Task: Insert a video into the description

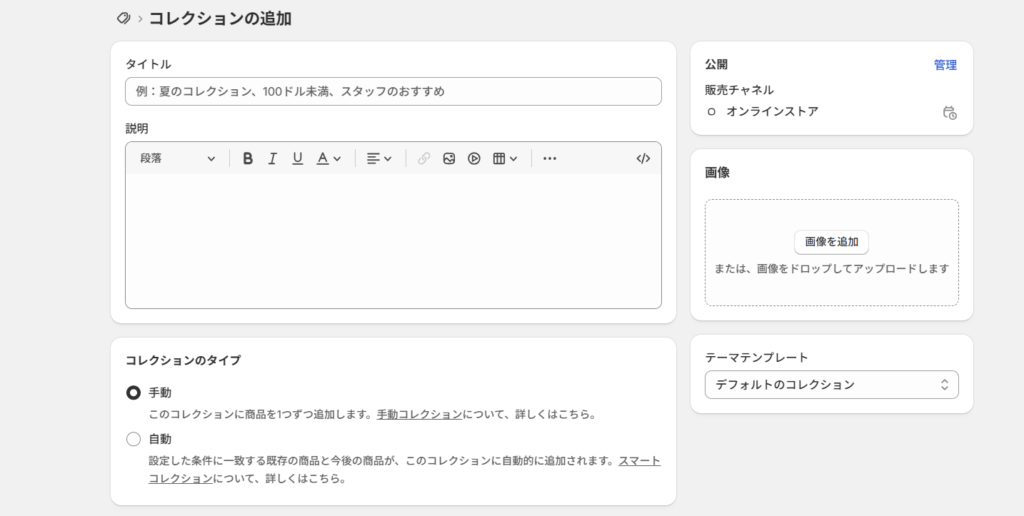Action: 474,158
